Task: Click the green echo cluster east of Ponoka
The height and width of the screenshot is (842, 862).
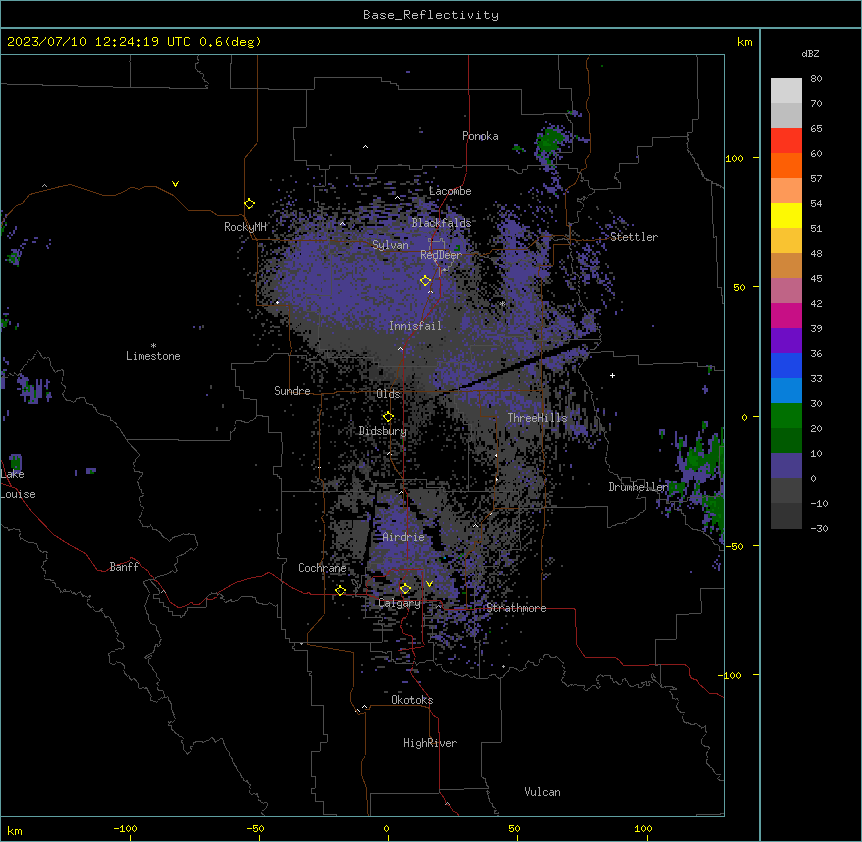Action: [x=550, y=141]
